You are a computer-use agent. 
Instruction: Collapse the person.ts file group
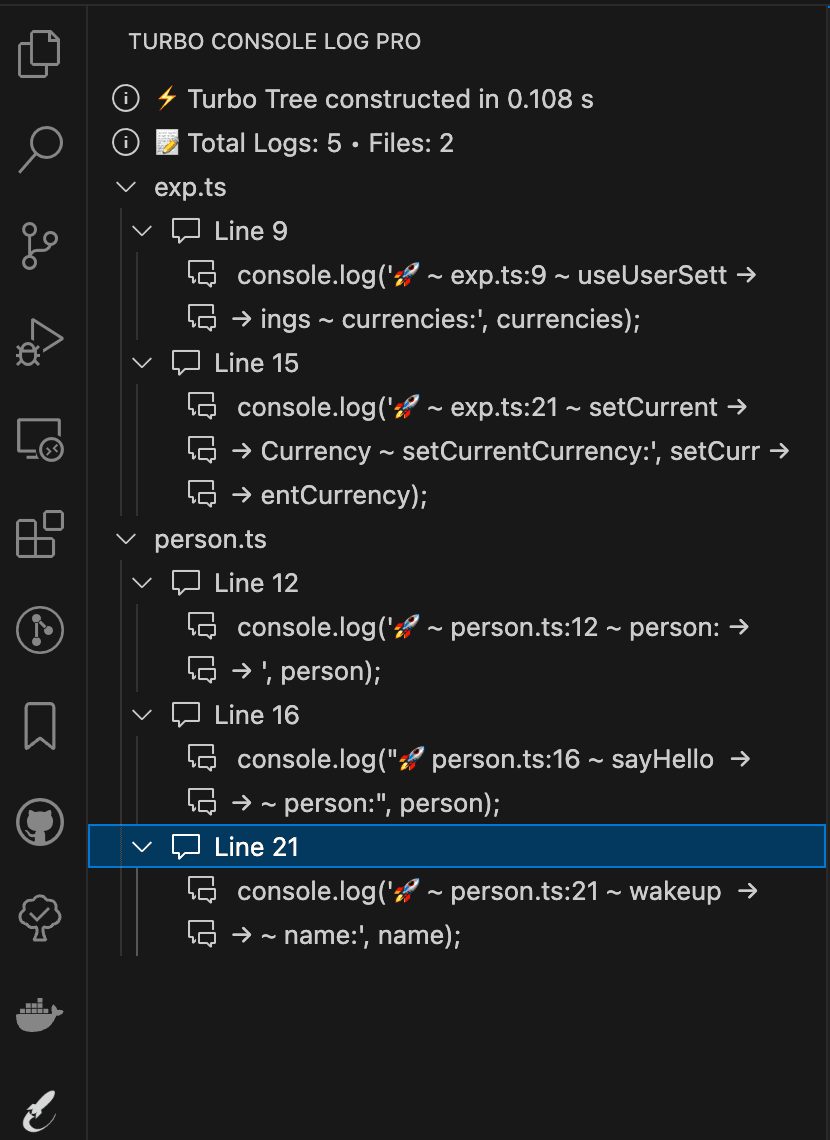click(x=125, y=538)
